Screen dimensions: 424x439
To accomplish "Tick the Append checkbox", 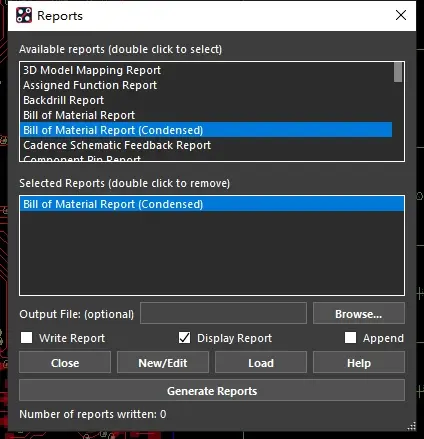I will coord(350,337).
